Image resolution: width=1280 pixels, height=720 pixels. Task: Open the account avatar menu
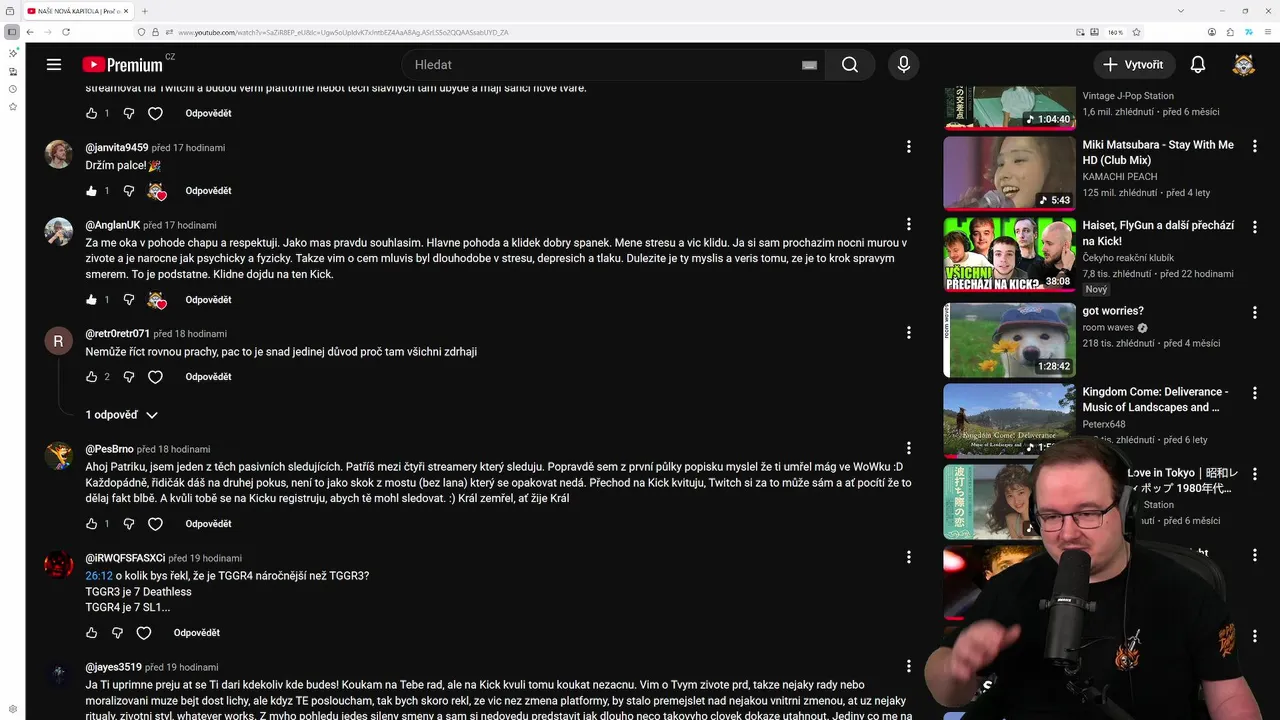click(x=1243, y=64)
